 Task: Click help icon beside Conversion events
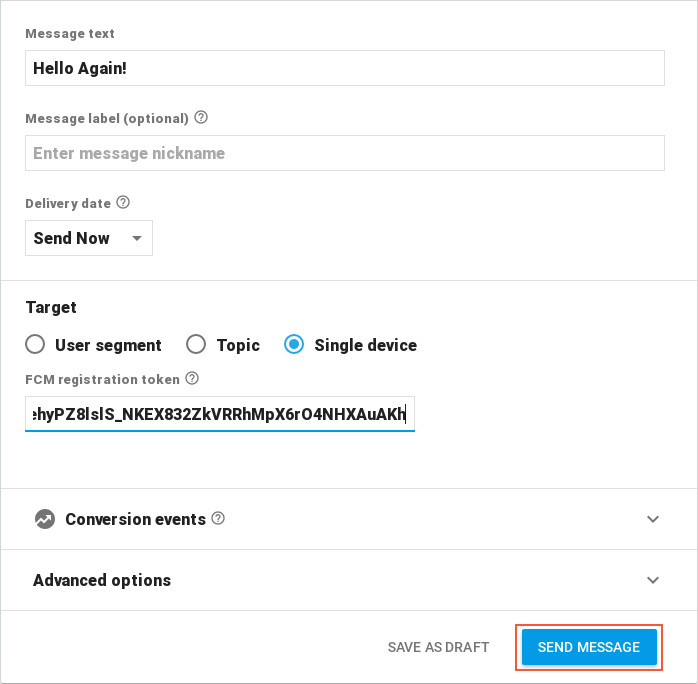click(218, 519)
